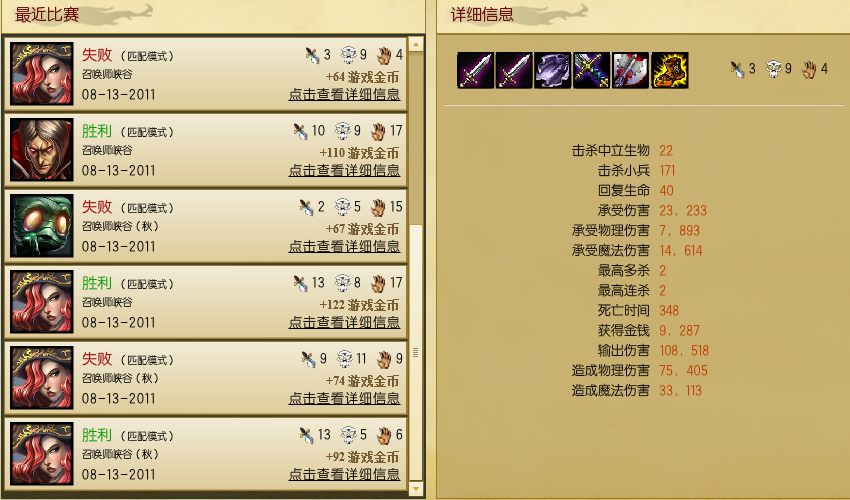850x500 pixels.
Task: Open detailed info link for +110 gold match
Action: click(x=344, y=170)
